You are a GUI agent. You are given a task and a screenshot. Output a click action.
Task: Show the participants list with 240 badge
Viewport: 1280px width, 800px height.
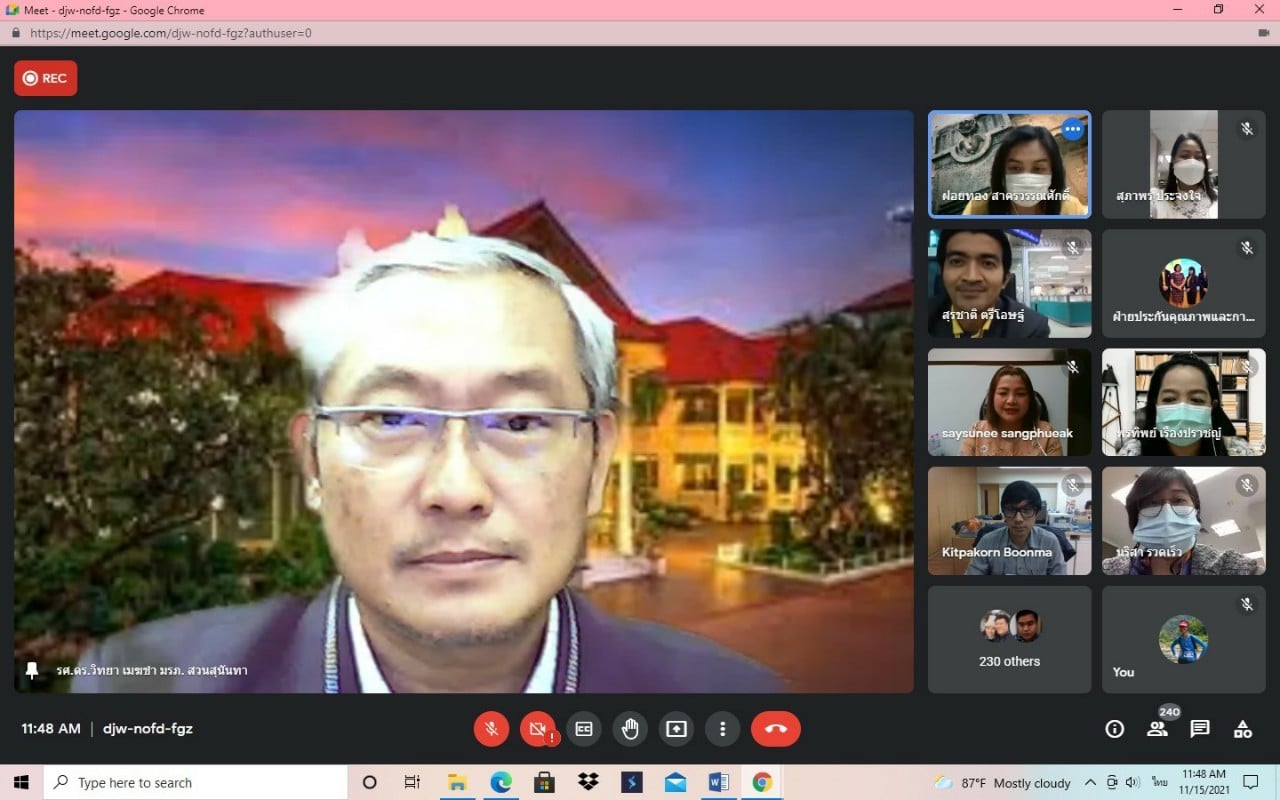tap(1157, 729)
